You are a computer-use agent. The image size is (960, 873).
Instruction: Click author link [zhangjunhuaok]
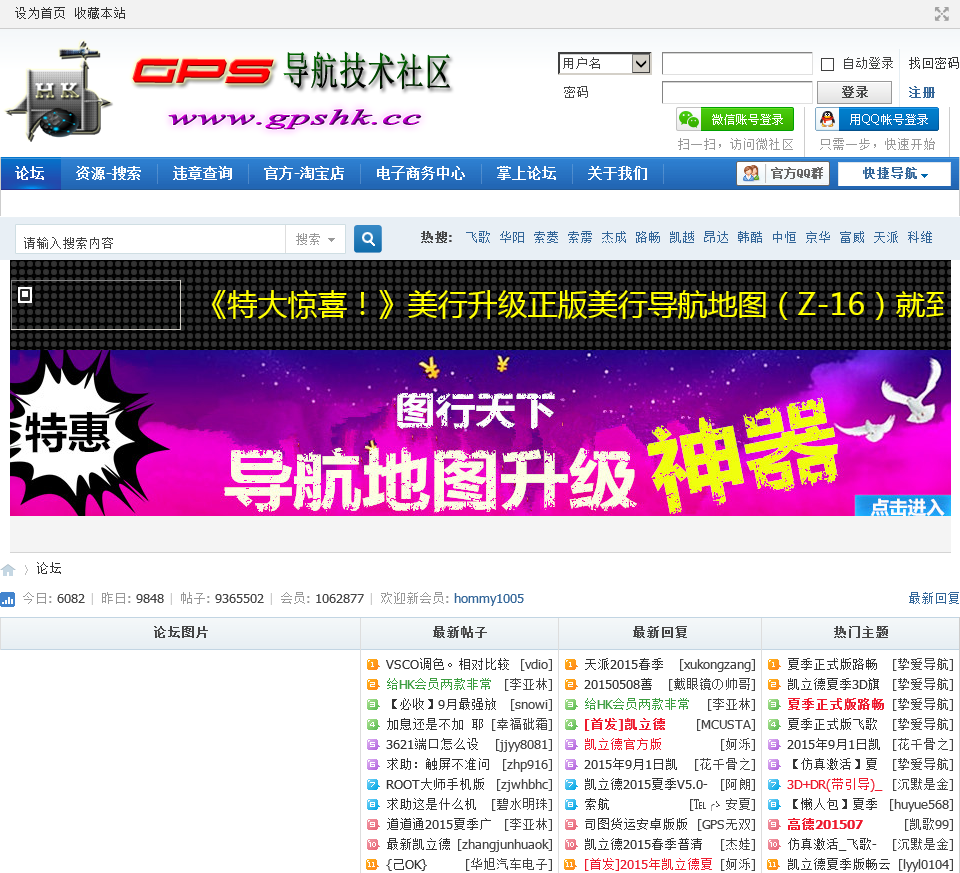(504, 845)
